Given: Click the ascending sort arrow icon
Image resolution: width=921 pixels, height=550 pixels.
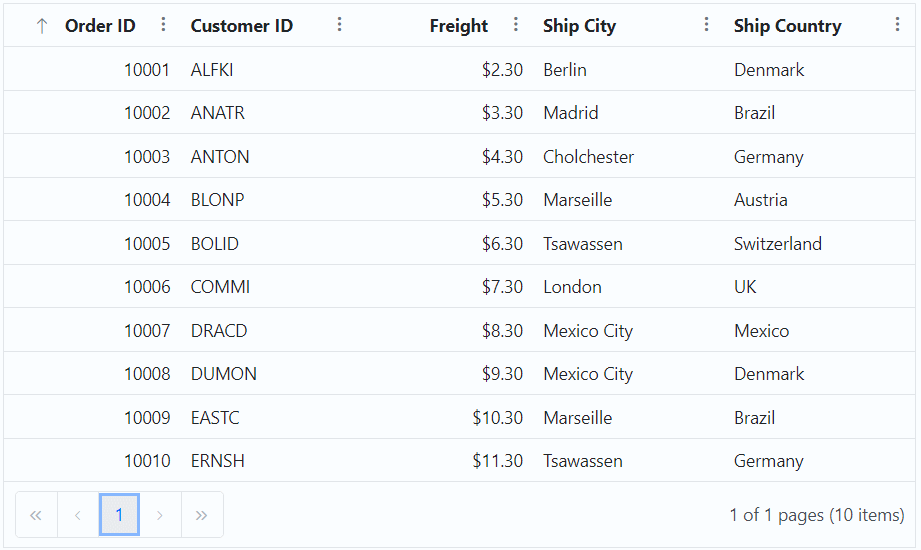Looking at the screenshot, I should (x=42, y=26).
